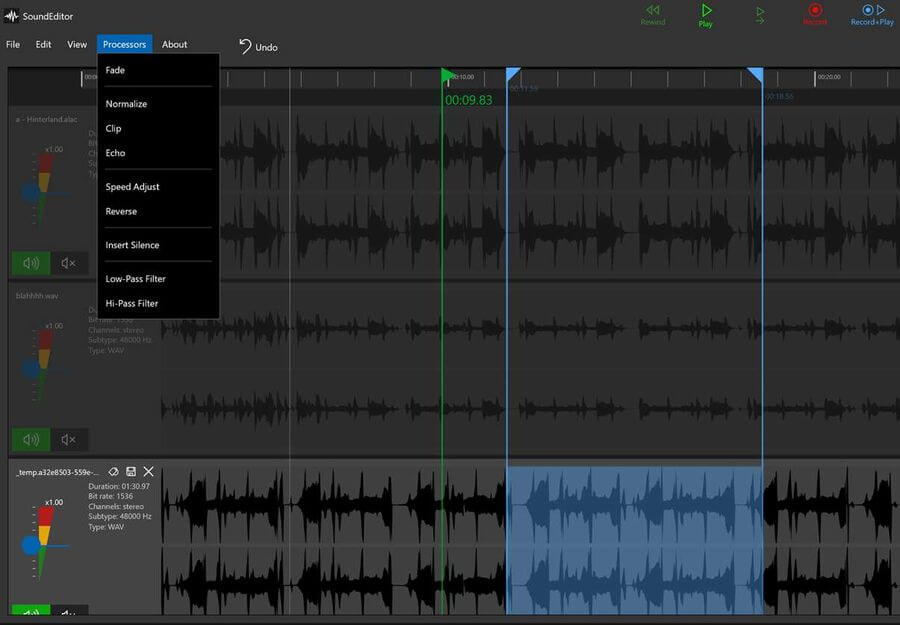Click the left blue selection start marker
Viewport: 900px width, 625px height.
pos(513,75)
